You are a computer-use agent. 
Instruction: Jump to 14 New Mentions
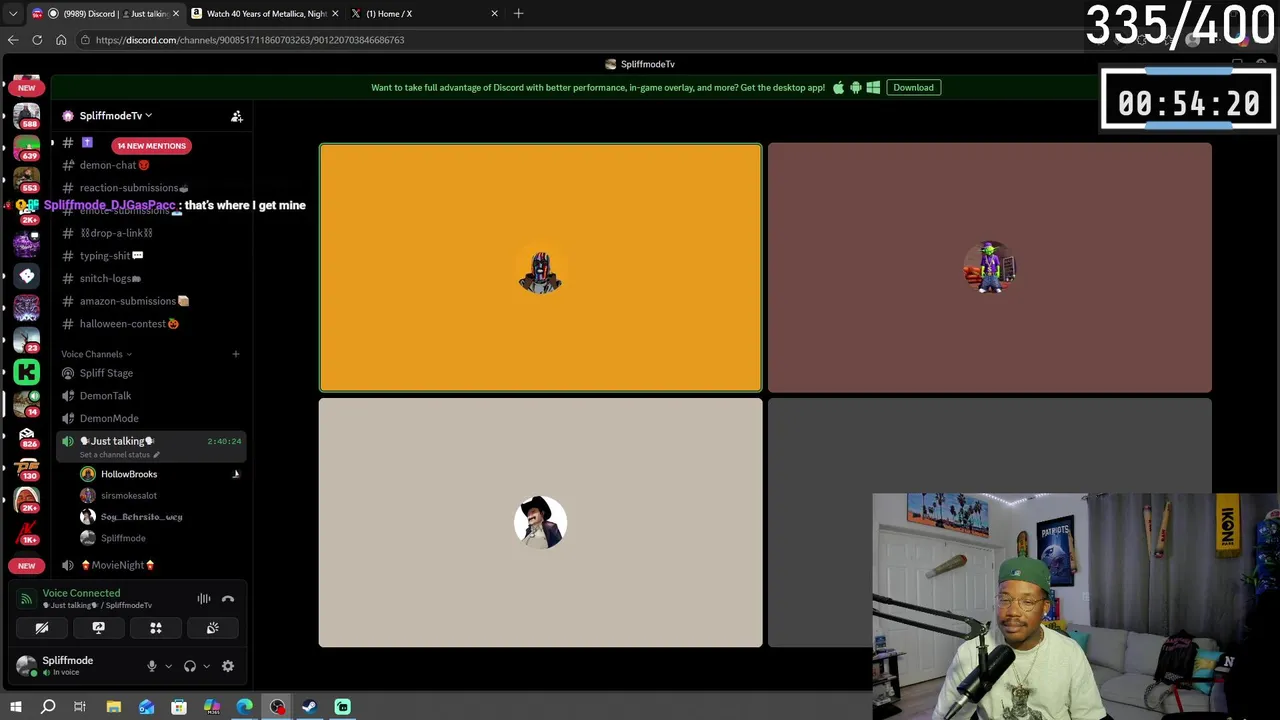(x=151, y=146)
